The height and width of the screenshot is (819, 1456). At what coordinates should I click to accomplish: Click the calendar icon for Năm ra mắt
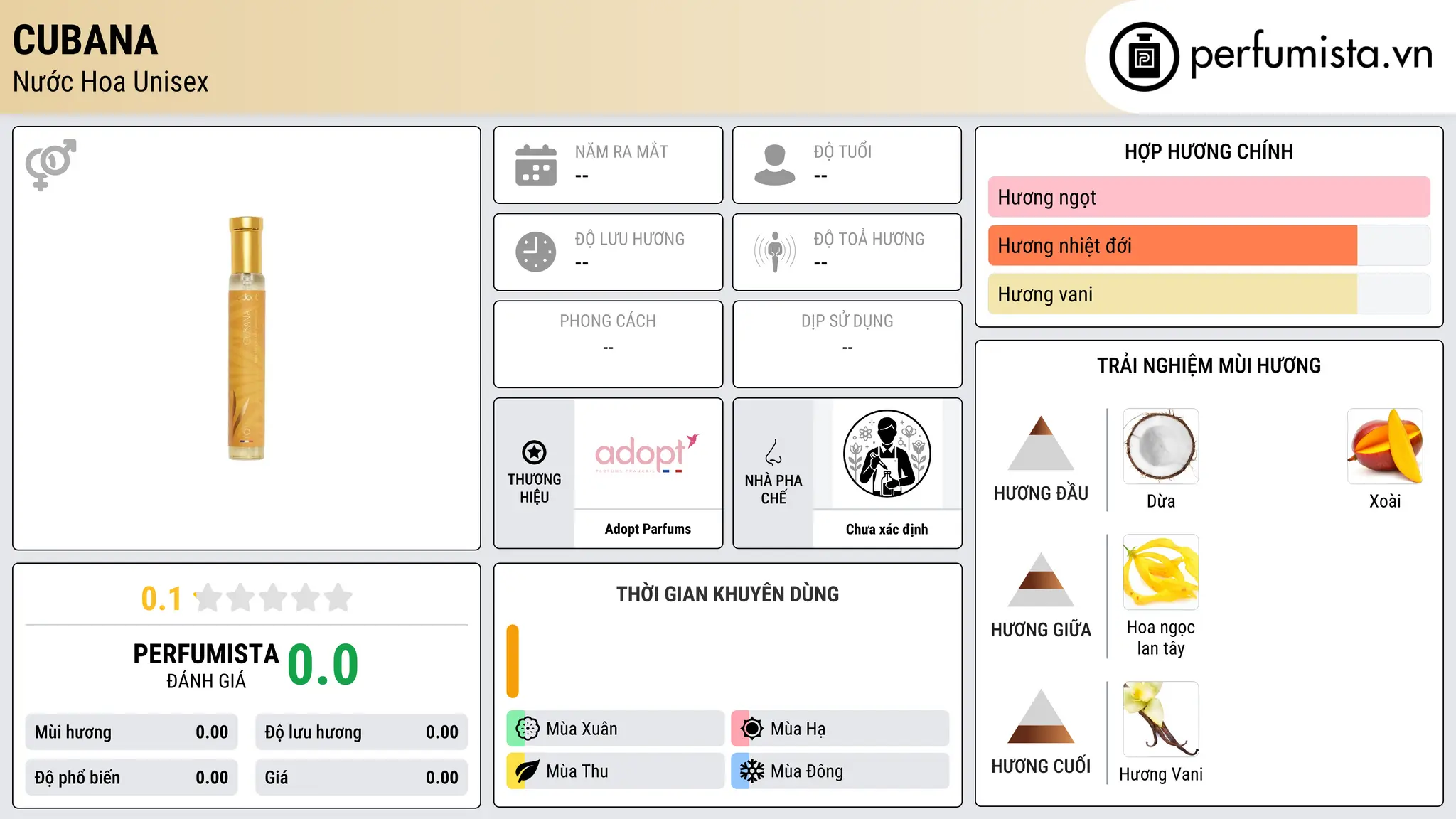click(x=536, y=165)
